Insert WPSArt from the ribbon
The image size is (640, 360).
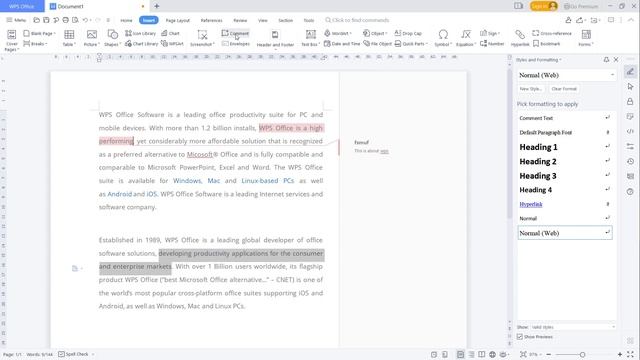172,44
